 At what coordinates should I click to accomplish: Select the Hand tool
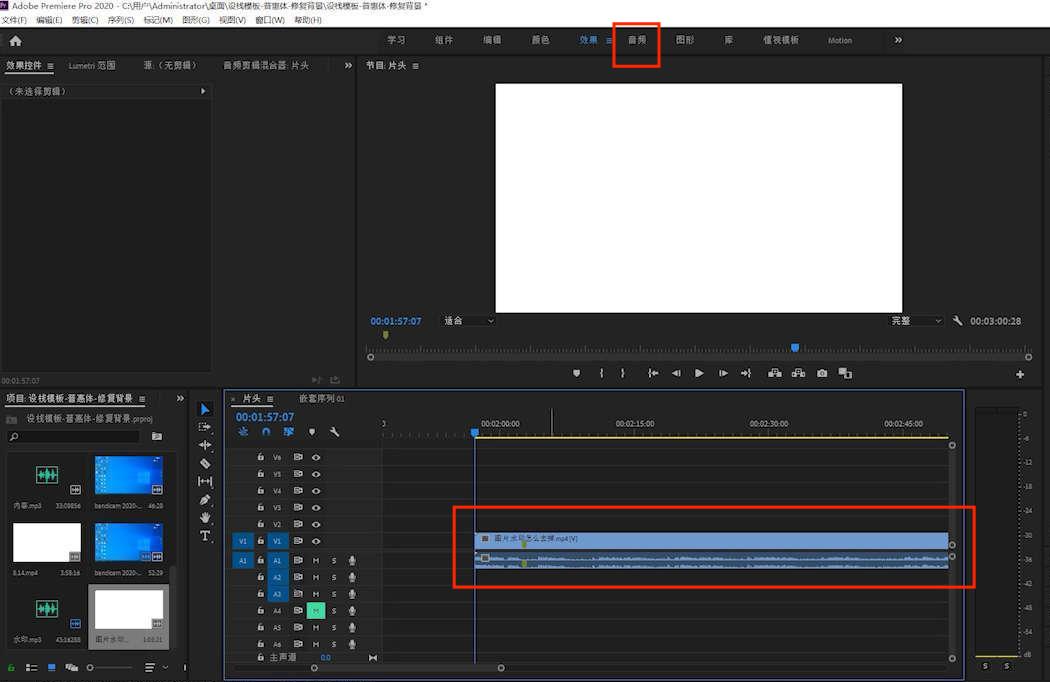coord(205,517)
